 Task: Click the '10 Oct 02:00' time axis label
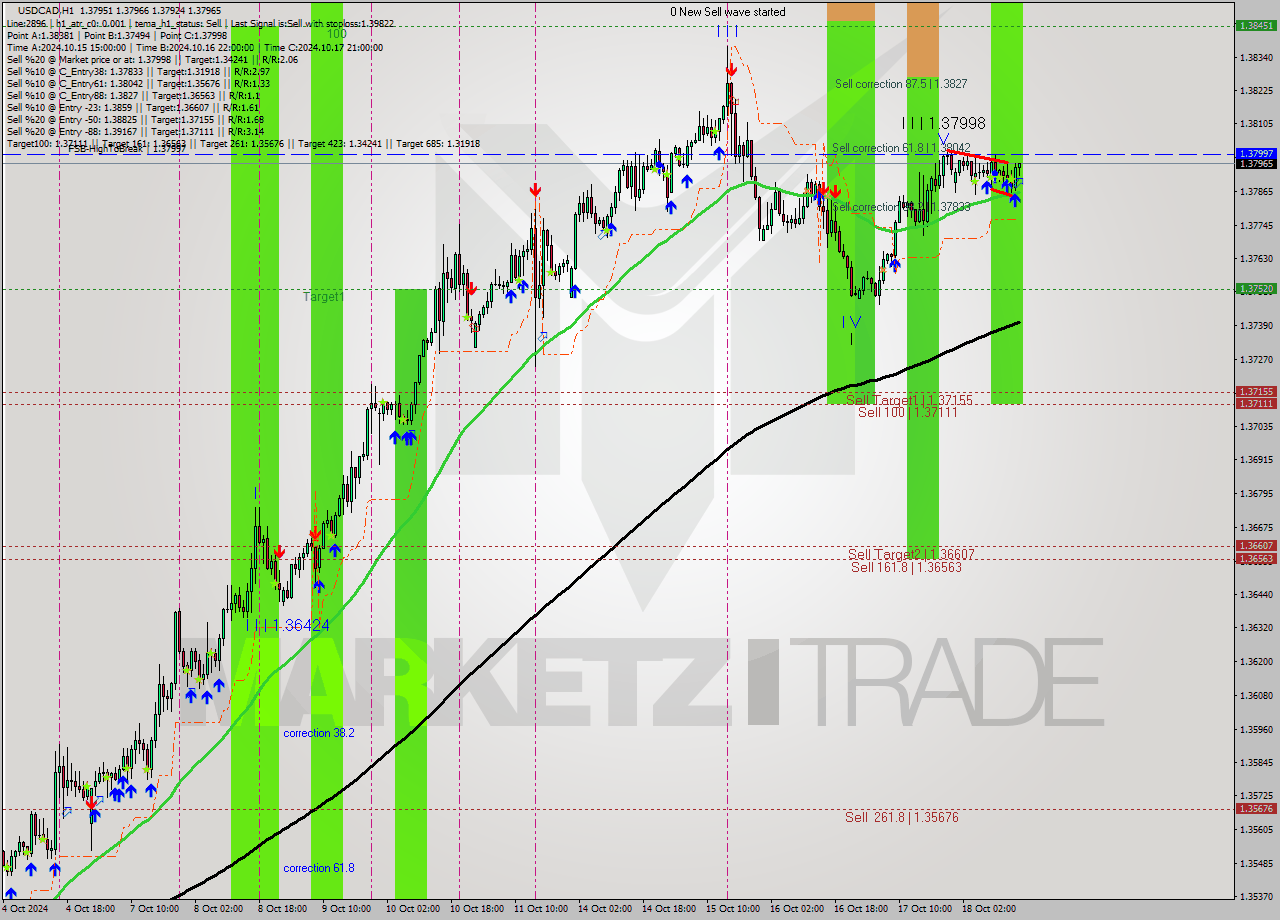(x=412, y=909)
